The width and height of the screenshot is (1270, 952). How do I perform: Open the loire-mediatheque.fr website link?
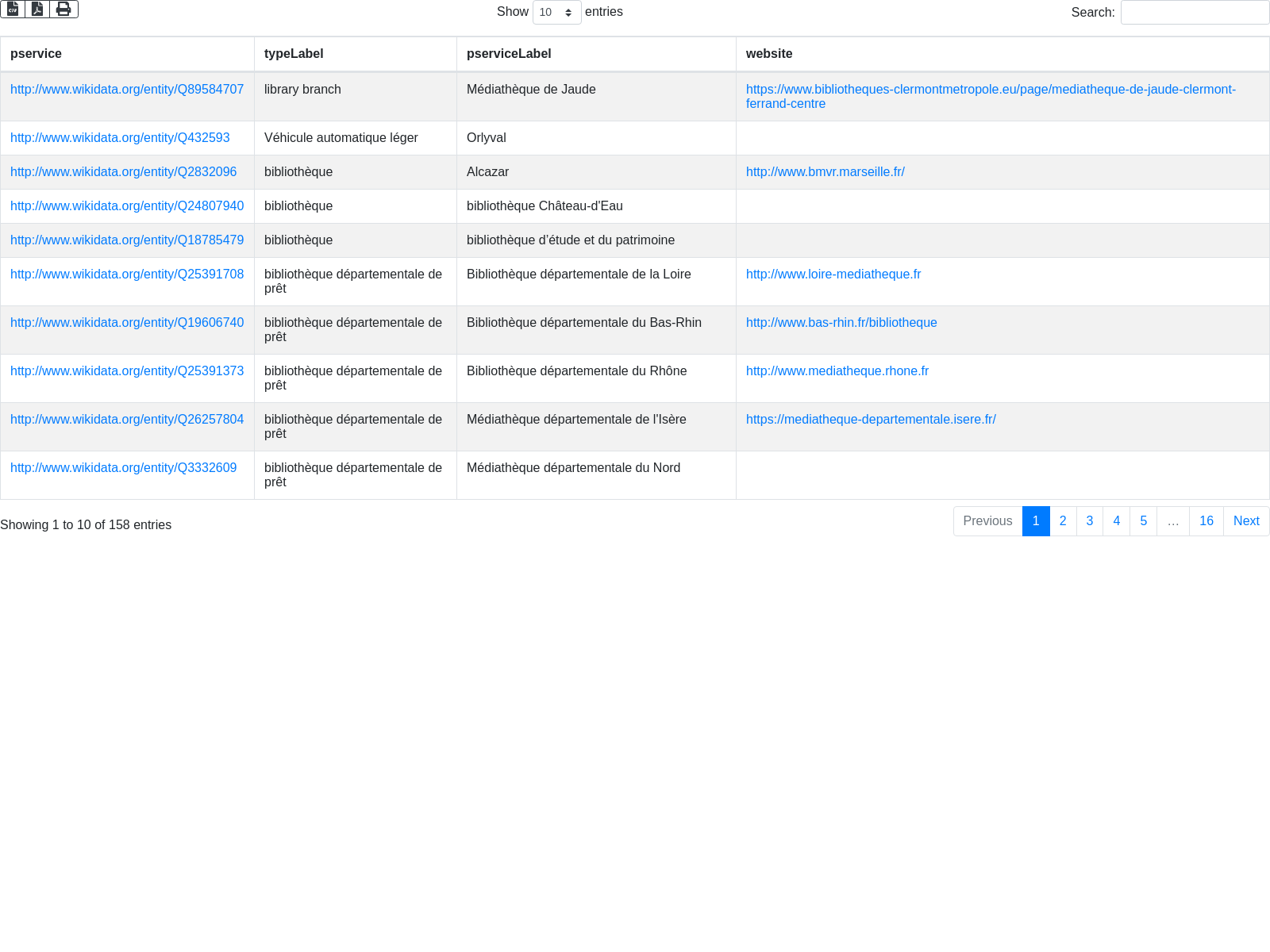pyautogui.click(x=833, y=274)
